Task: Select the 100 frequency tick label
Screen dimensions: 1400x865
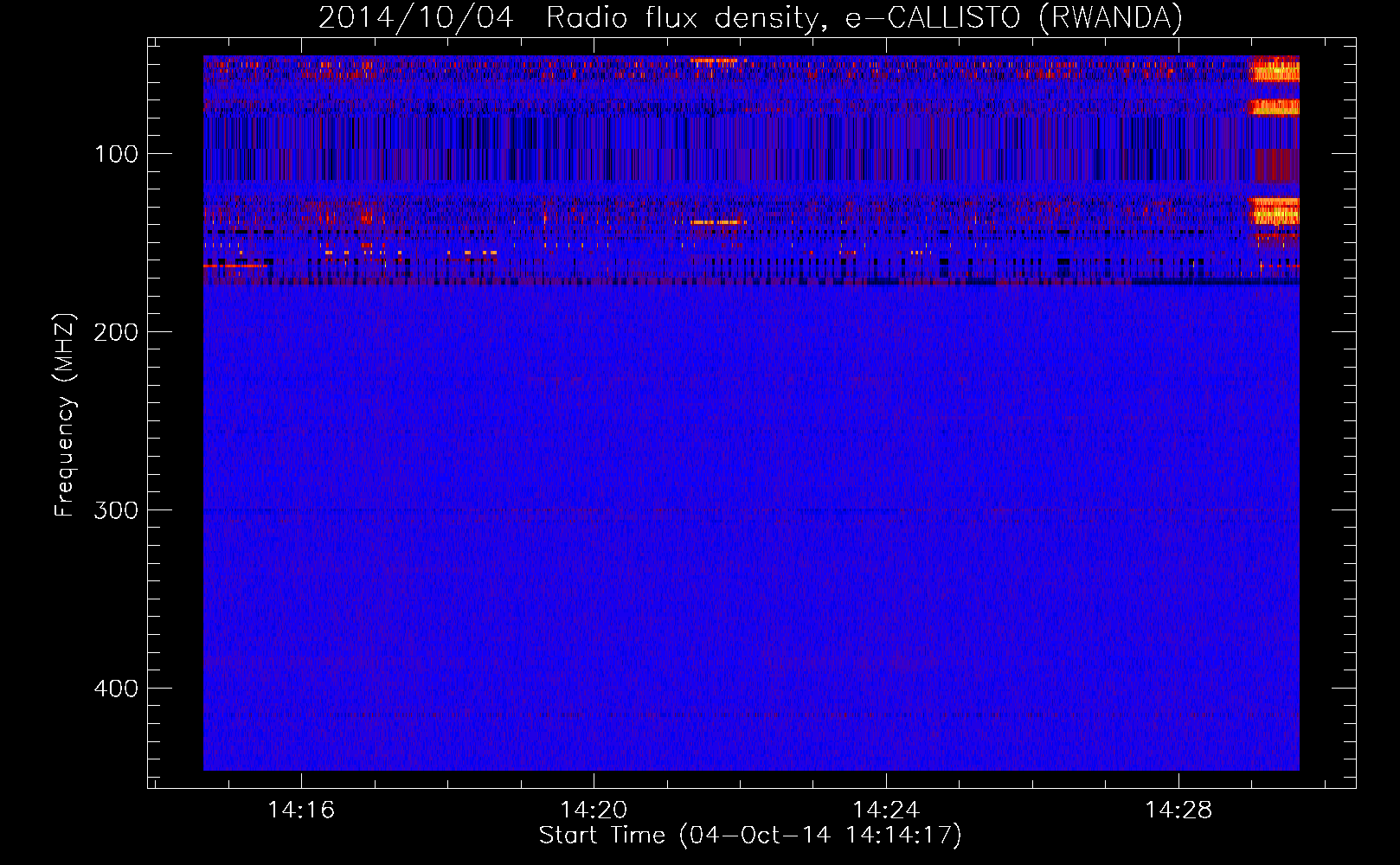Action: pos(117,154)
